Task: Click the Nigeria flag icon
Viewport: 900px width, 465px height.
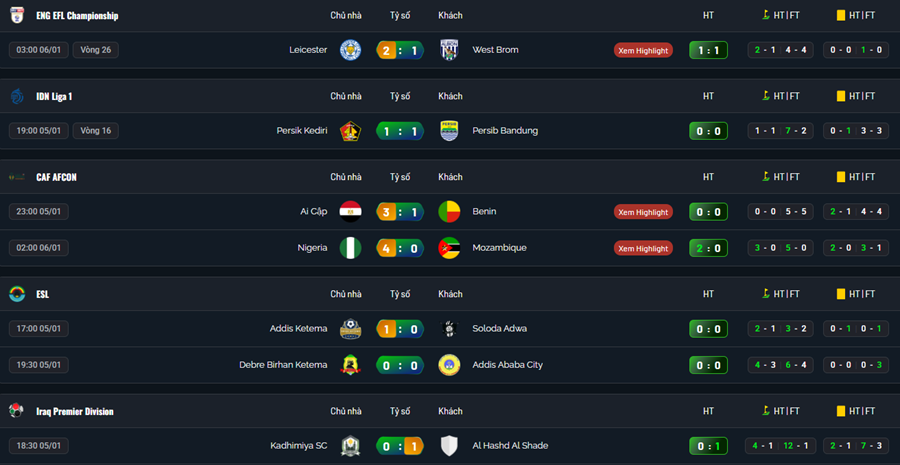Action: [x=350, y=248]
